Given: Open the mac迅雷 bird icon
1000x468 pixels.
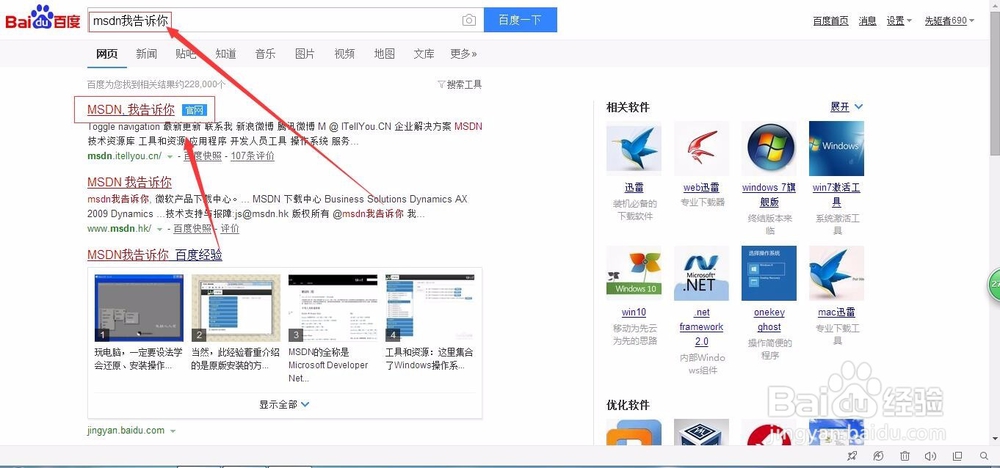Looking at the screenshot, I should [x=836, y=274].
